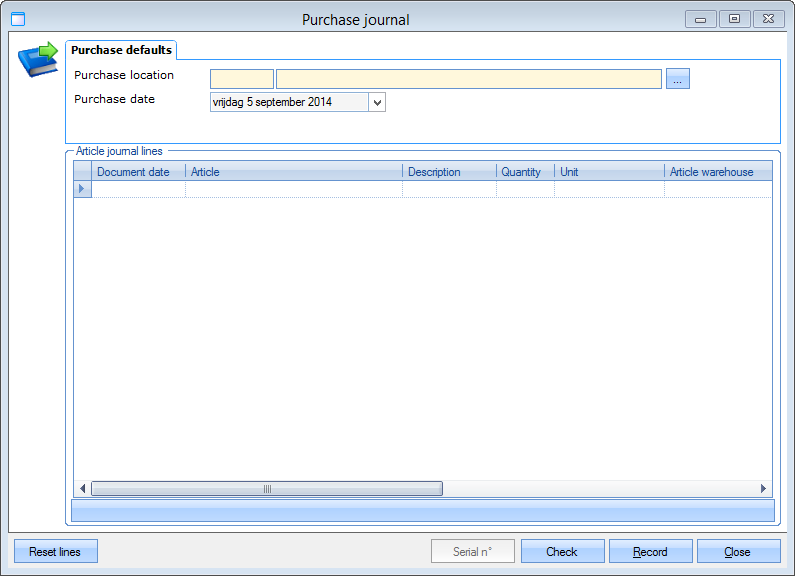Click the Purchase location code field
Image resolution: width=795 pixels, height=576 pixels.
[x=241, y=79]
